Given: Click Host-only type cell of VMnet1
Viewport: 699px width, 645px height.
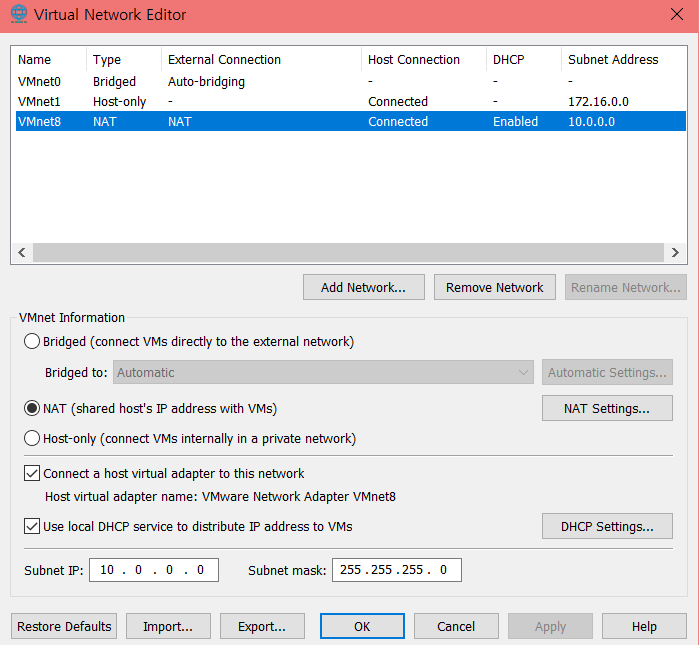Looking at the screenshot, I should coord(119,102).
